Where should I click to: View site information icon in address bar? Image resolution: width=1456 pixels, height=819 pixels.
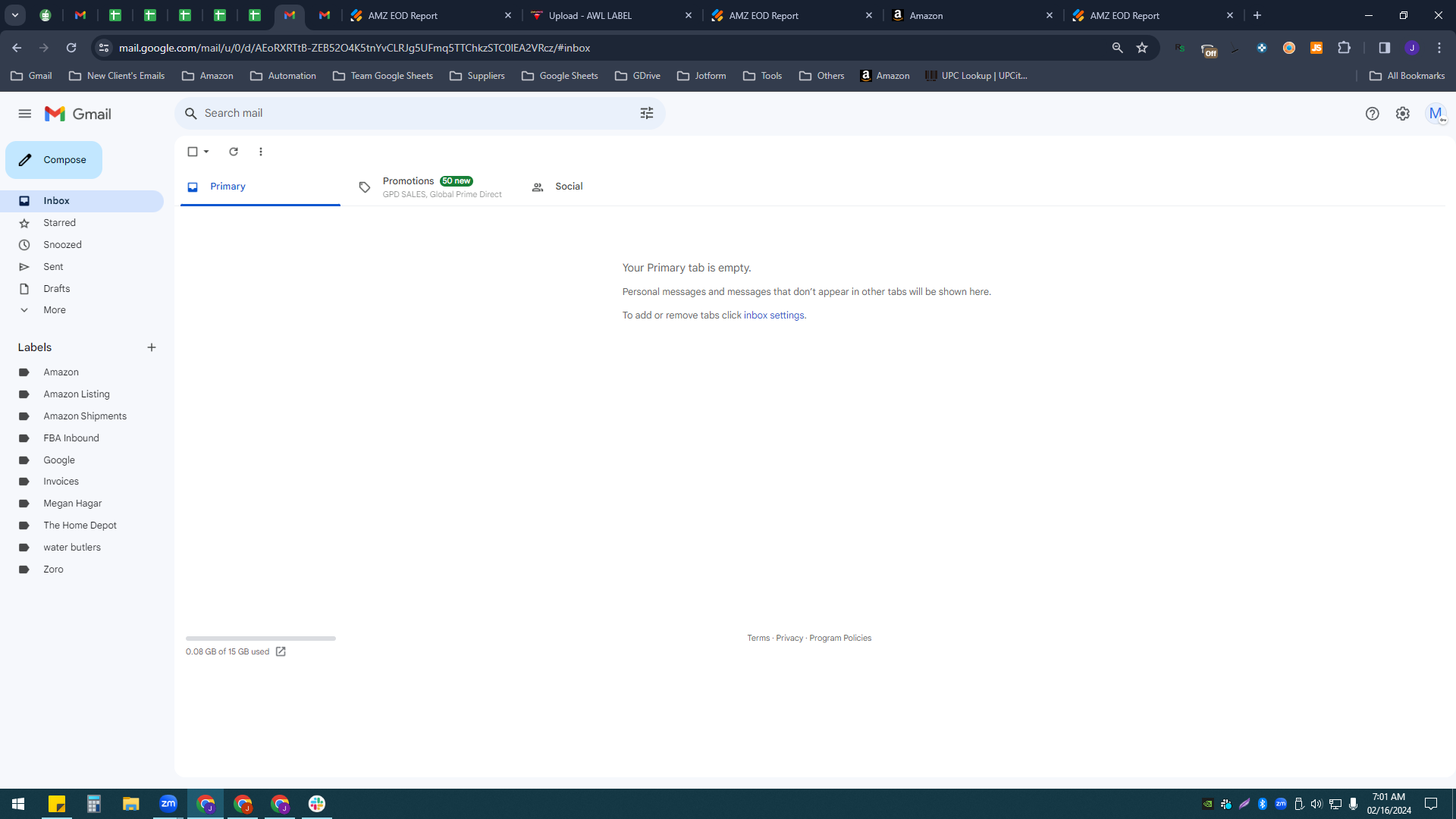click(x=104, y=48)
